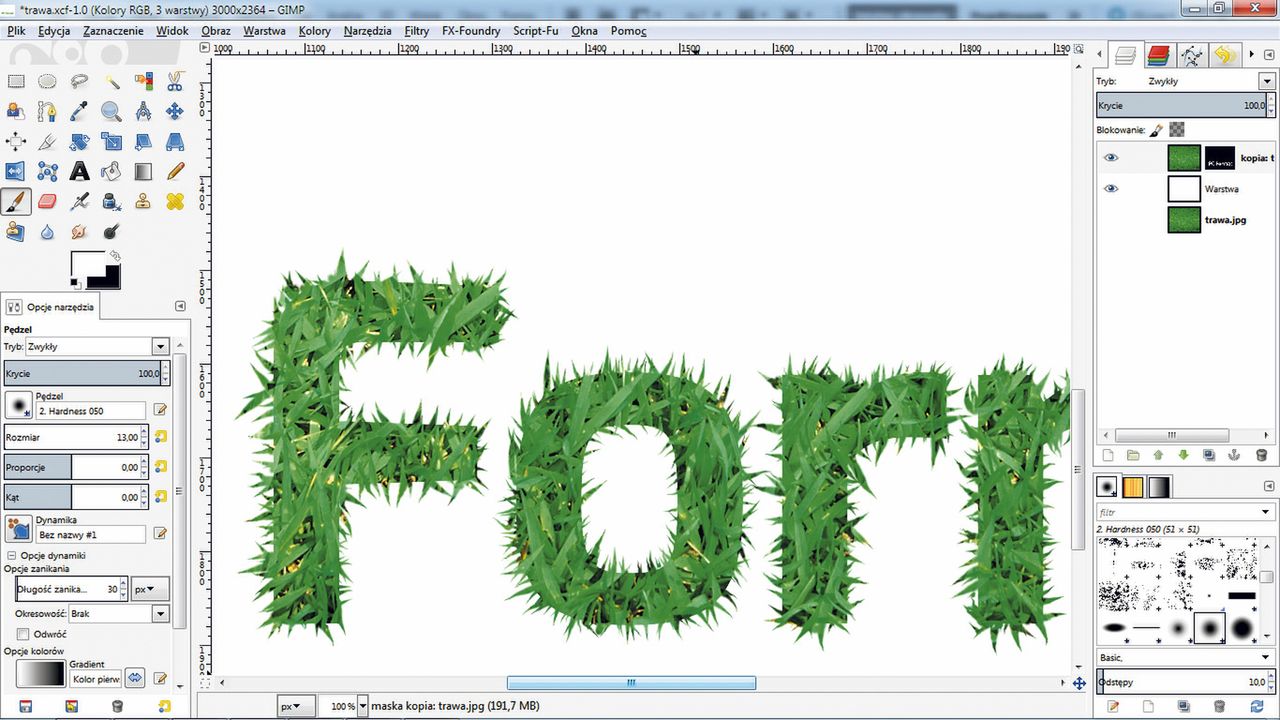Select the Perspective tool

pos(175,142)
